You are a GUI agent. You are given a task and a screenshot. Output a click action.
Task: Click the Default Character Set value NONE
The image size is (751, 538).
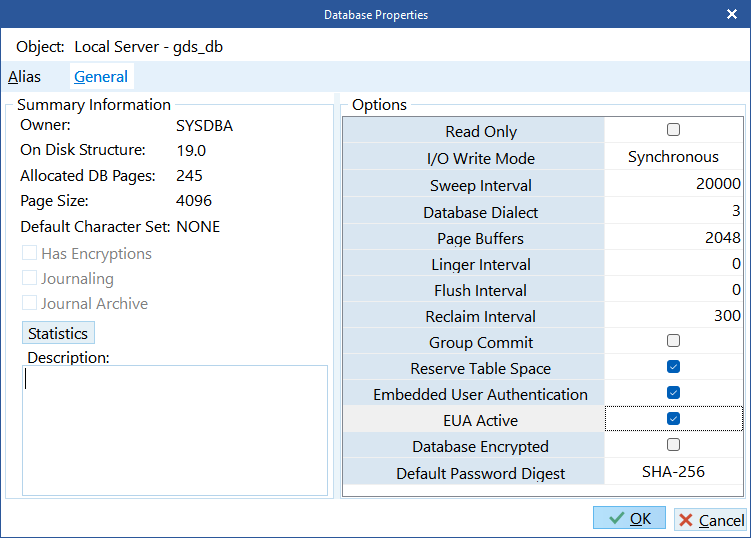(198, 227)
